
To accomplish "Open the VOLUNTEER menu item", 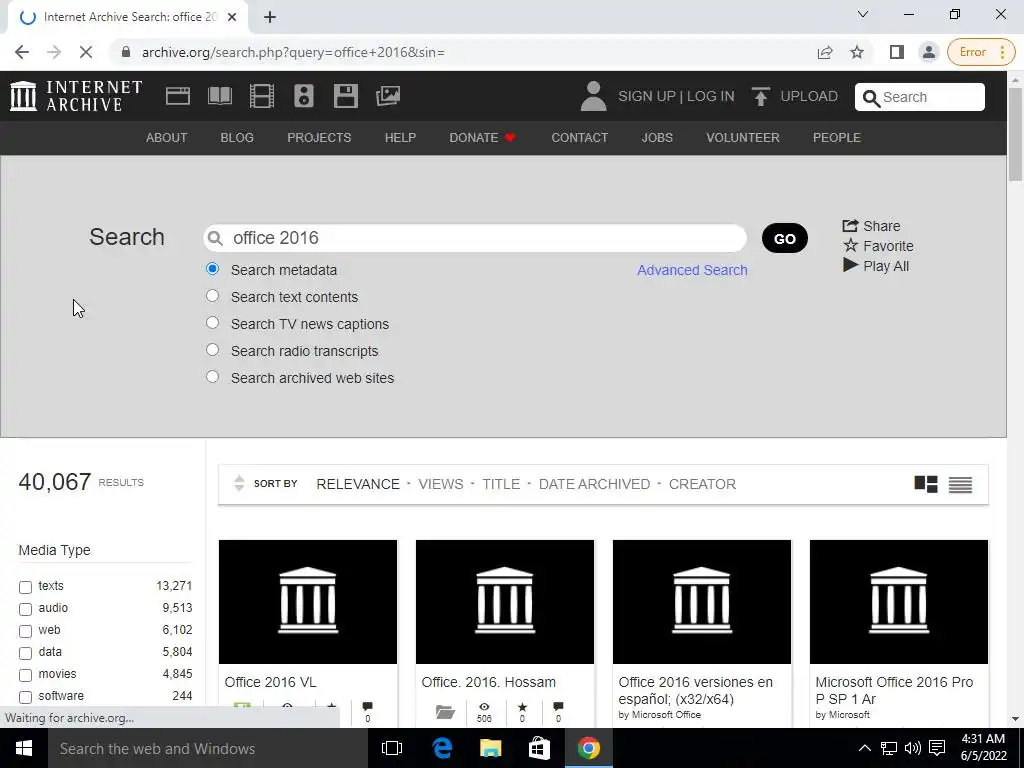I will point(743,138).
